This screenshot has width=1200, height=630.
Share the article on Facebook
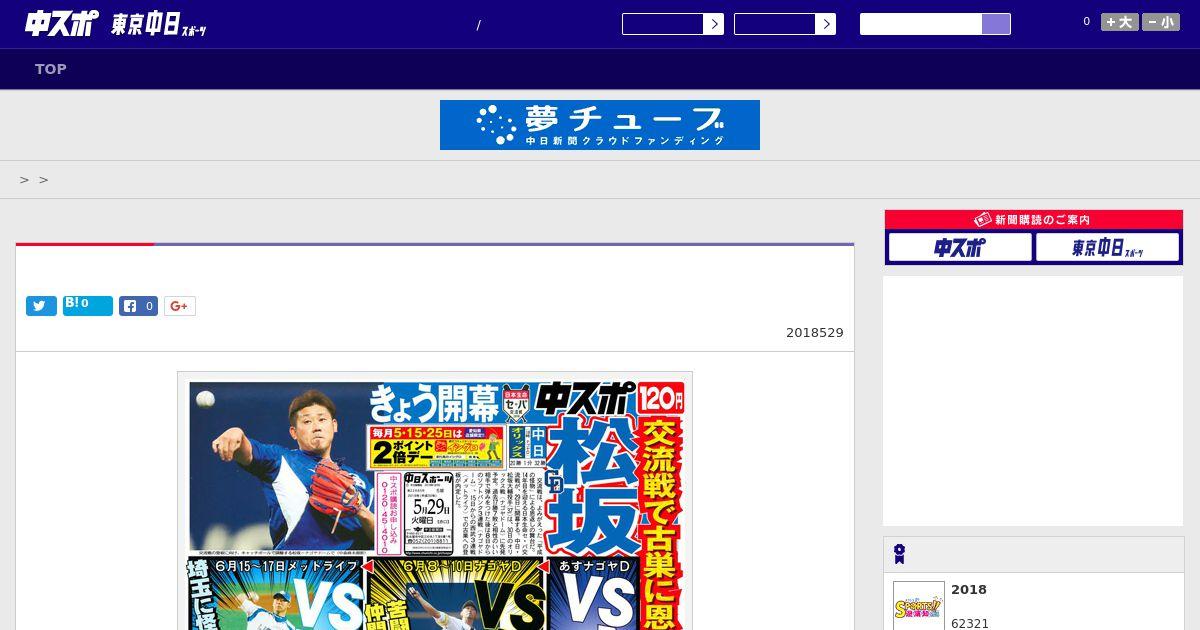[x=139, y=306]
